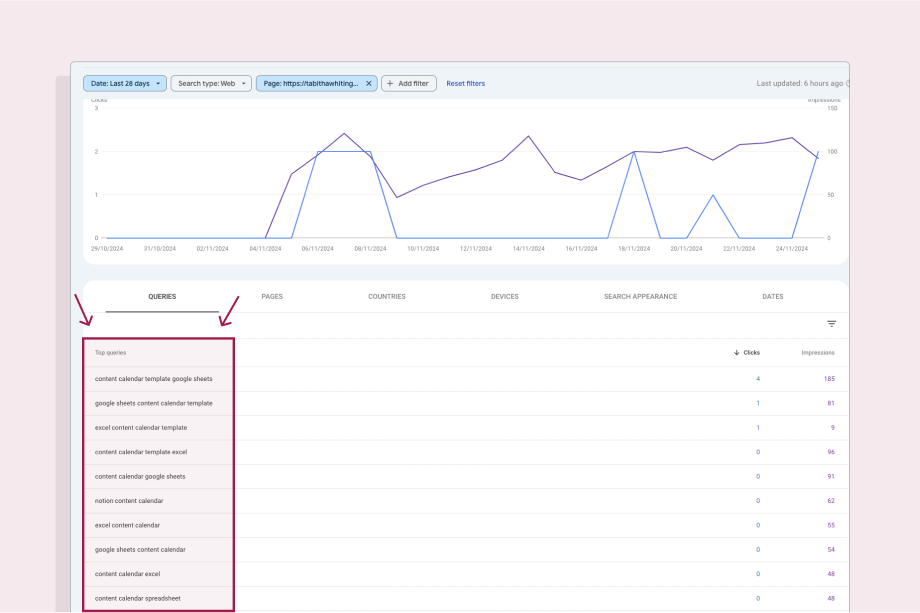Select the query row notion content calendar
This screenshot has height=613, width=920.
pyautogui.click(x=131, y=500)
